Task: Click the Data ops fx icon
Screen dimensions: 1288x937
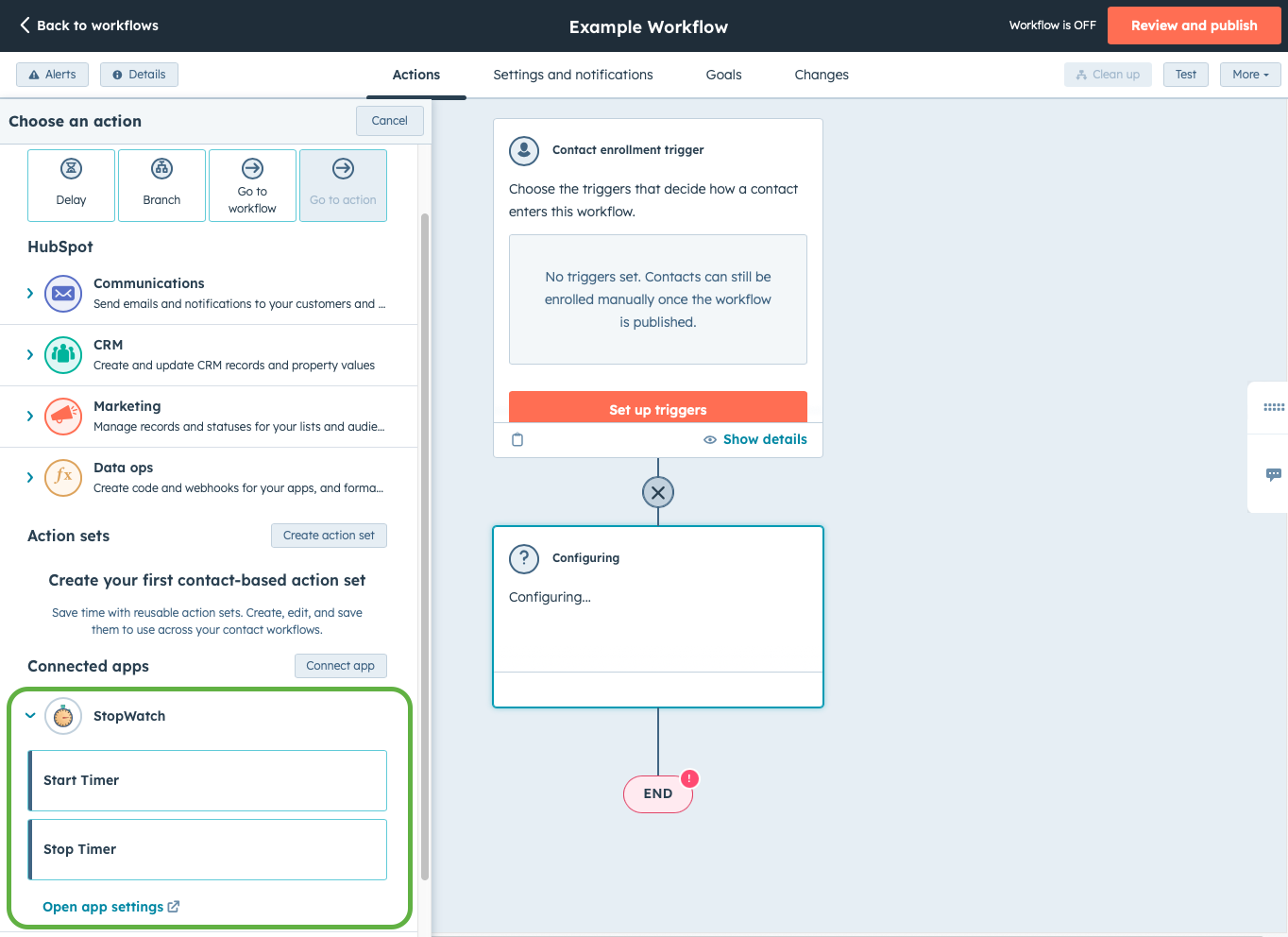Action: click(63, 478)
